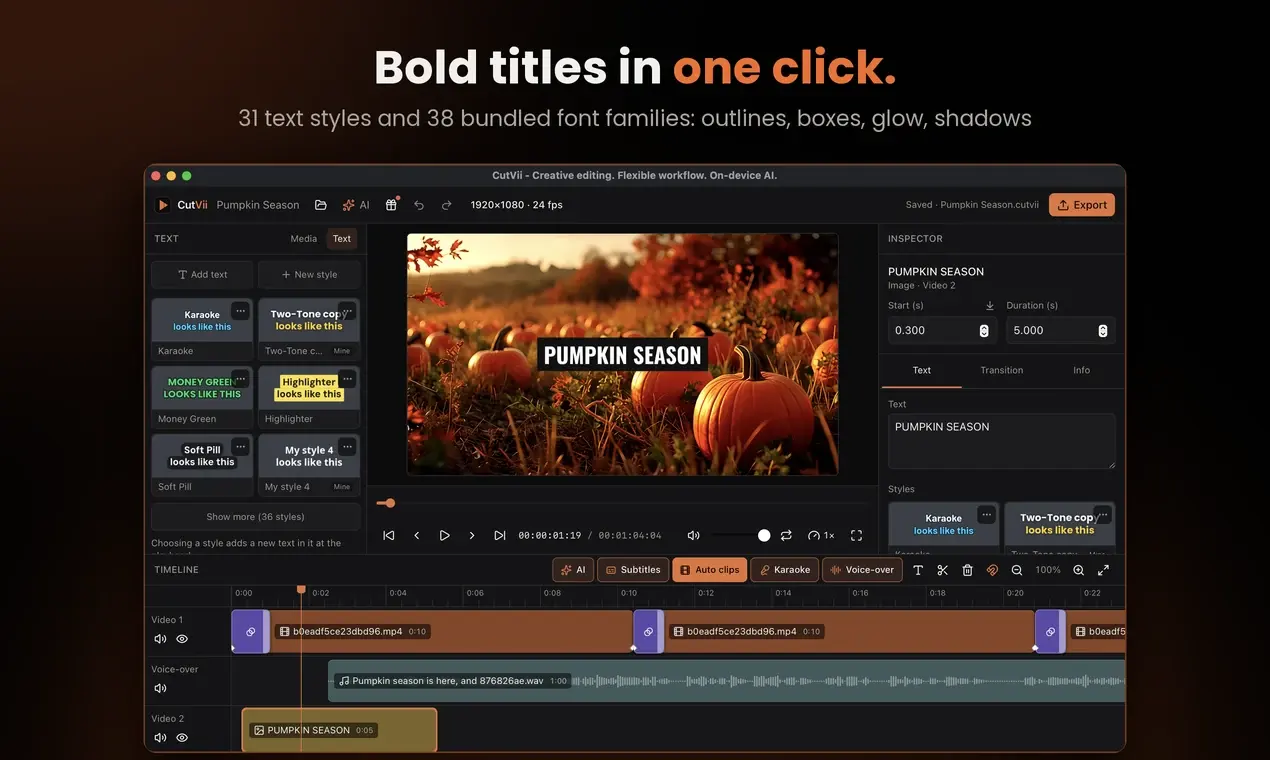Click the Voice-over button

click(x=862, y=570)
